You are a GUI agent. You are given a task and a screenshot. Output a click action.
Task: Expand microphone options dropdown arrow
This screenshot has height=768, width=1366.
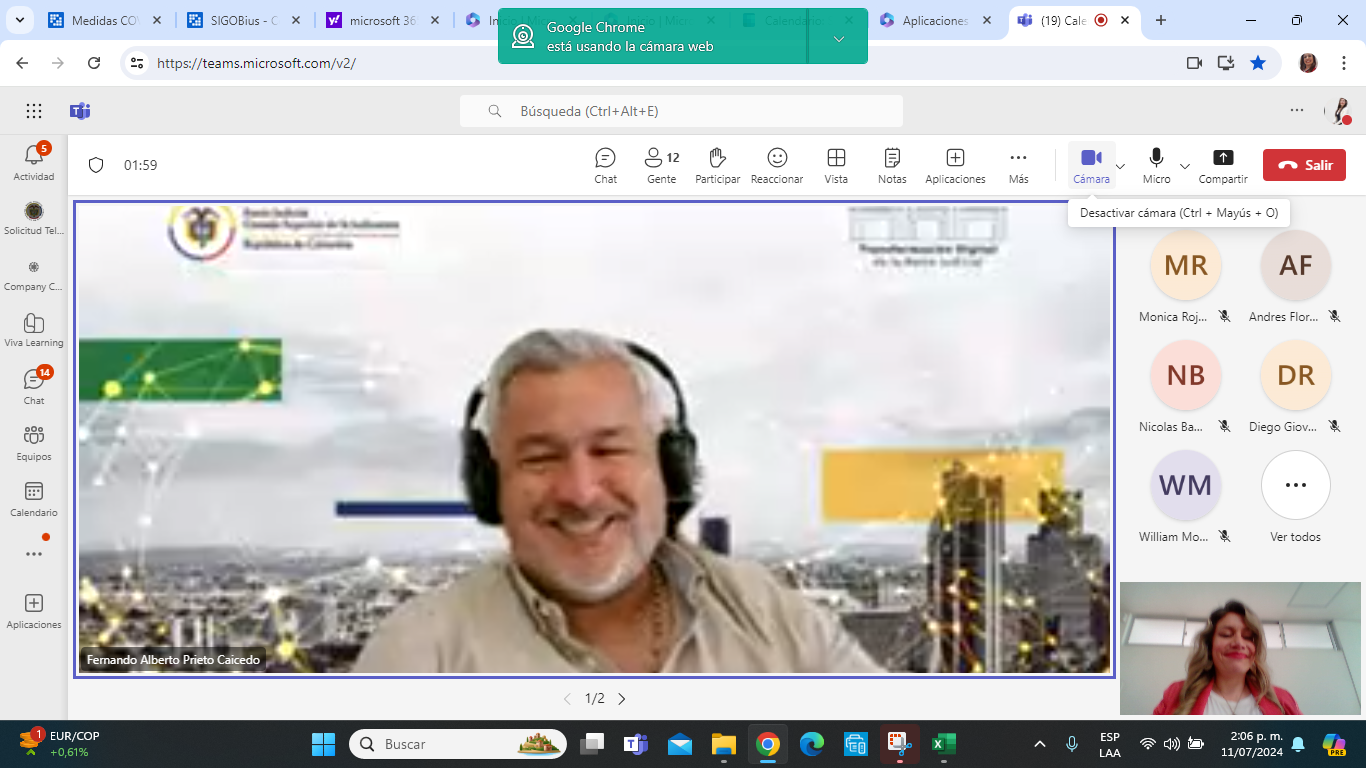point(1185,166)
